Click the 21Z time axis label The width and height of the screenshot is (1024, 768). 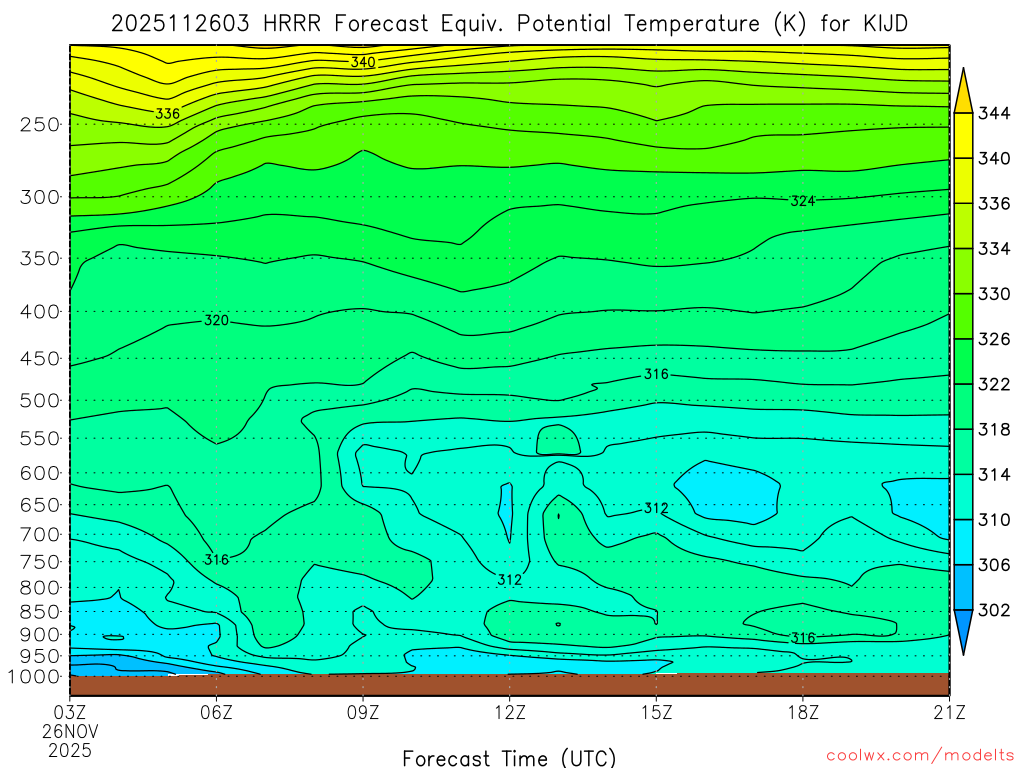[x=950, y=712]
